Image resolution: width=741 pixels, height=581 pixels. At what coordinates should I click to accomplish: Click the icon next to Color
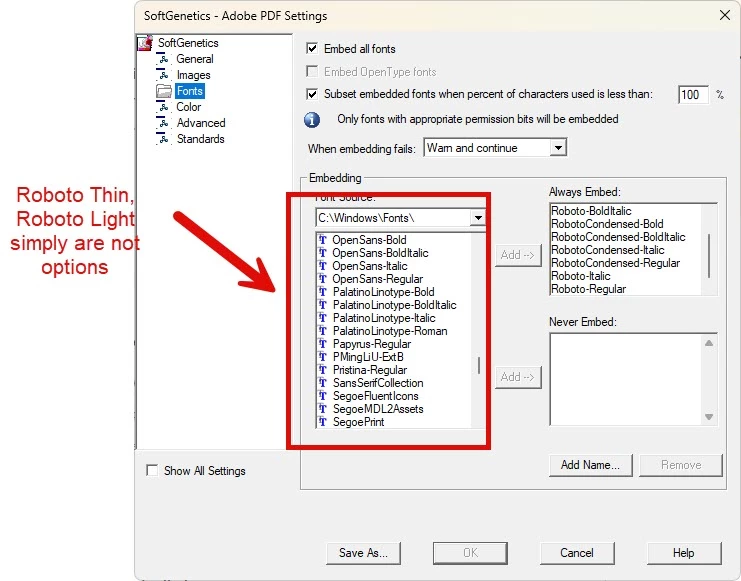(x=163, y=107)
